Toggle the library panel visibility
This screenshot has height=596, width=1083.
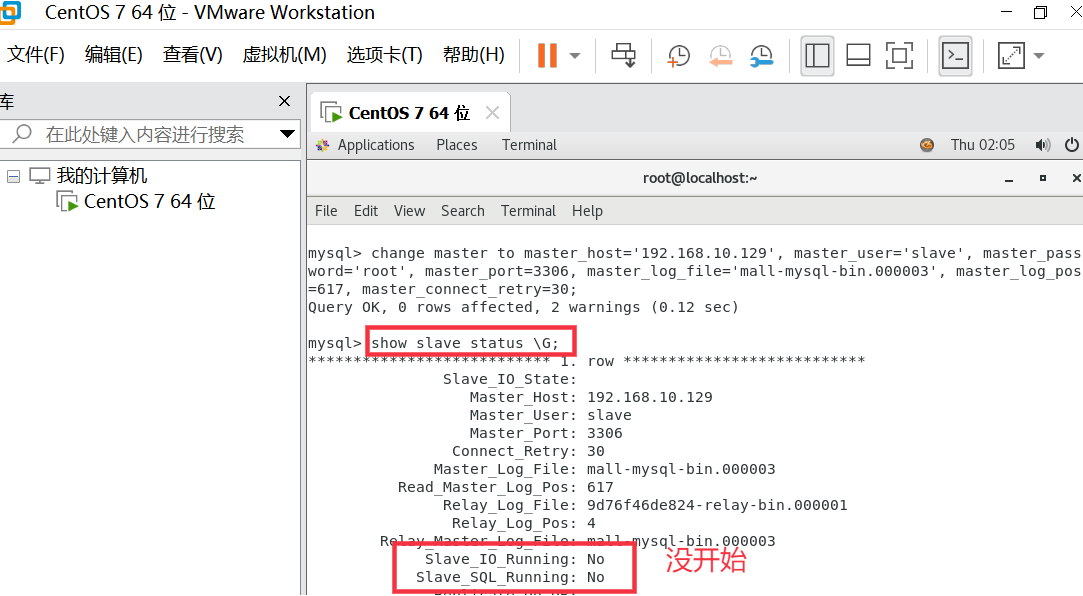pos(817,55)
